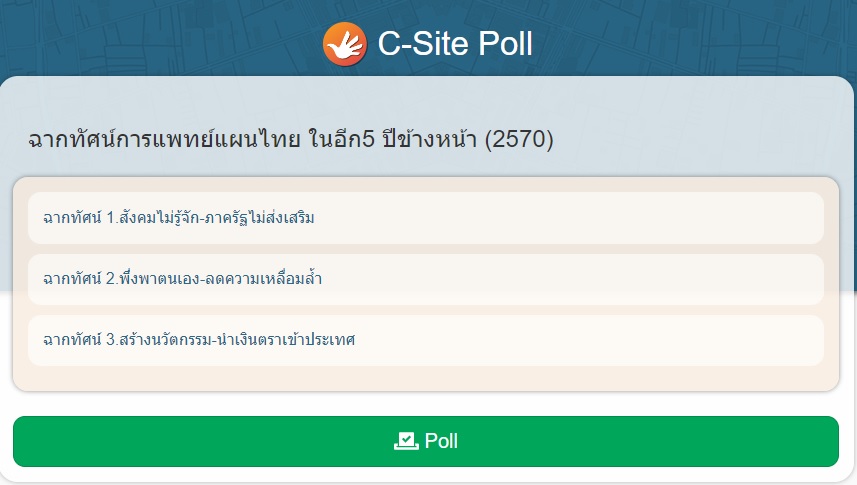Image resolution: width=857 pixels, height=485 pixels.
Task: Click the number 1 in the first option
Action: click(110, 218)
